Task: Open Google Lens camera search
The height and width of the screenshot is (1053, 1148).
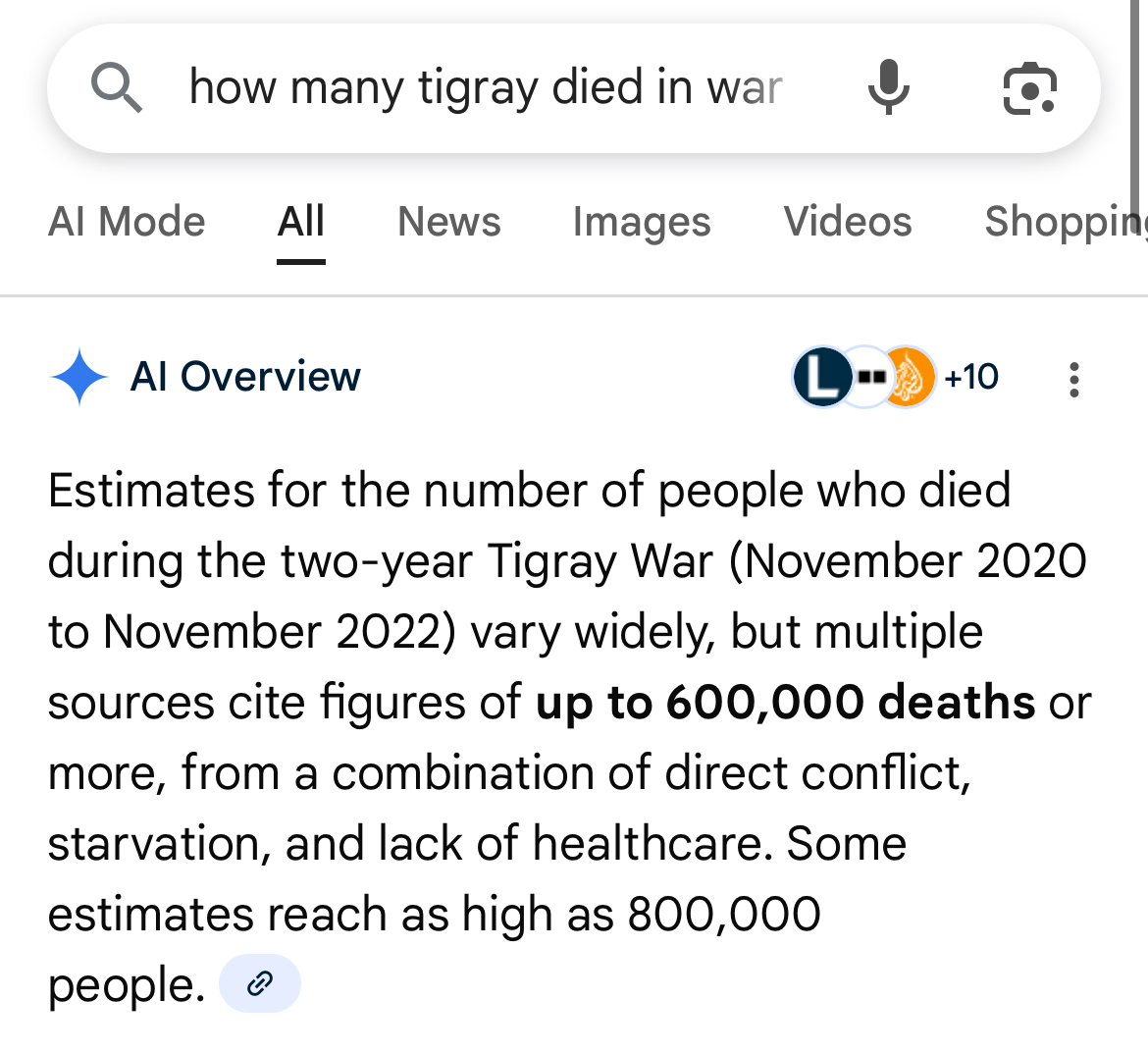Action: pyautogui.click(x=1029, y=88)
